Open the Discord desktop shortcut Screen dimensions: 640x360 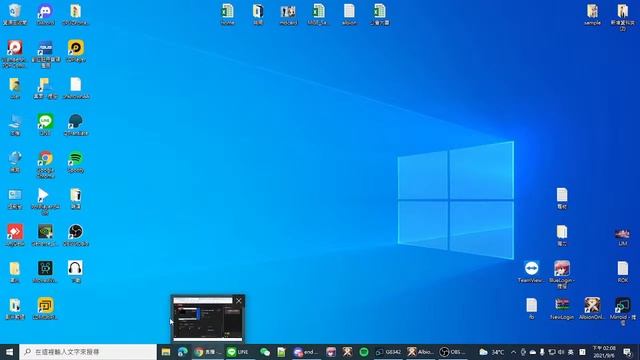pyautogui.click(x=45, y=14)
